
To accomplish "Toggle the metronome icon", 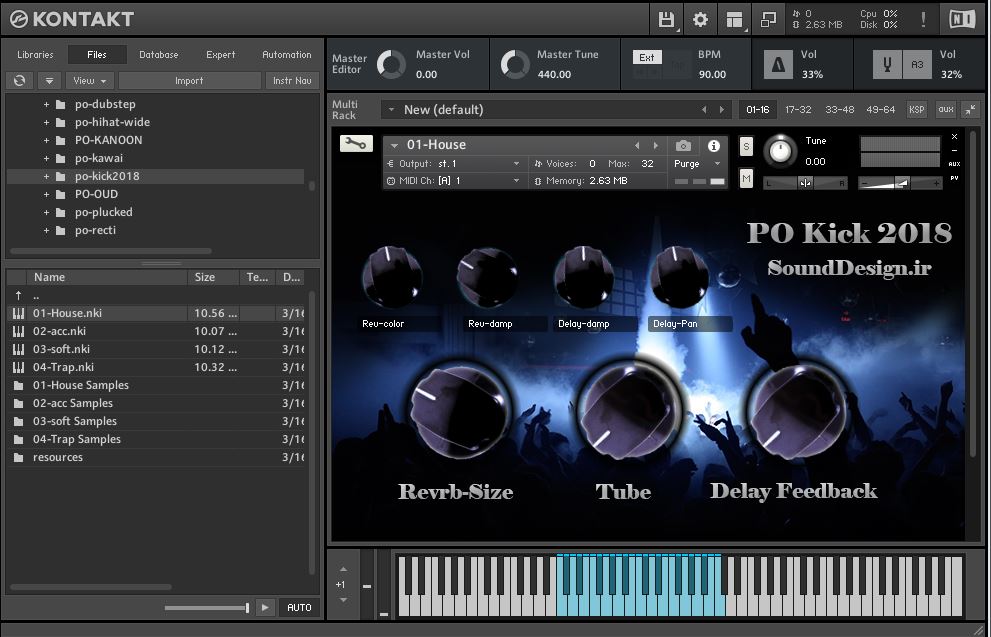I will [778, 64].
